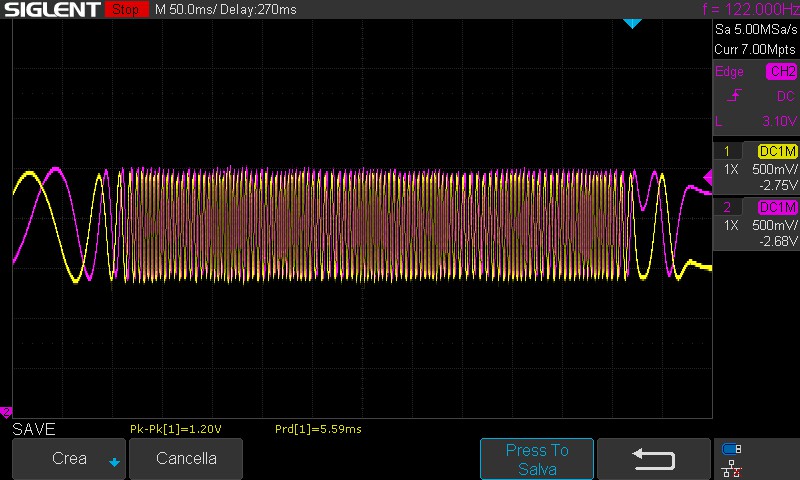Click the magenta trigger level arrow
Screen dimensions: 800x480
tap(707, 178)
